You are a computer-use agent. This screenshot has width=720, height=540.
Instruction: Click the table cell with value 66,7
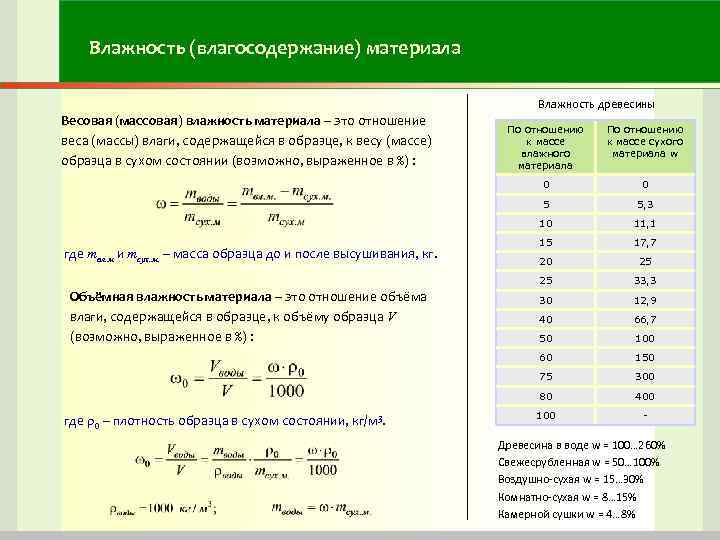pos(645,319)
